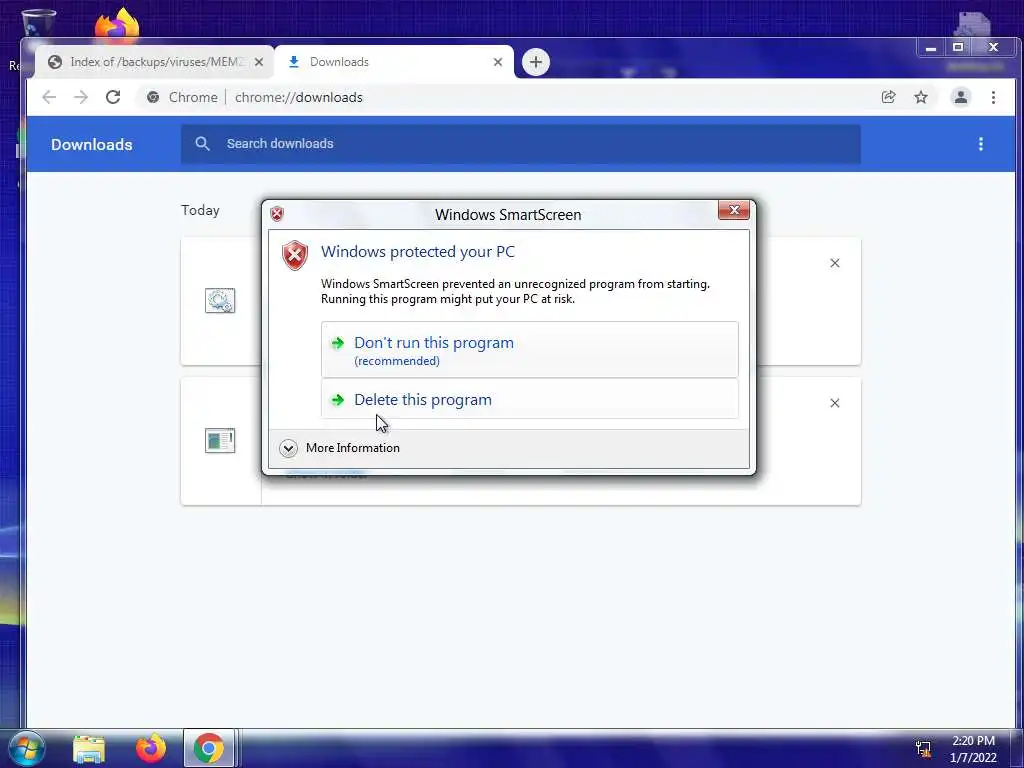The width and height of the screenshot is (1024, 768).
Task: Go forward in Chrome history
Action: [81, 97]
